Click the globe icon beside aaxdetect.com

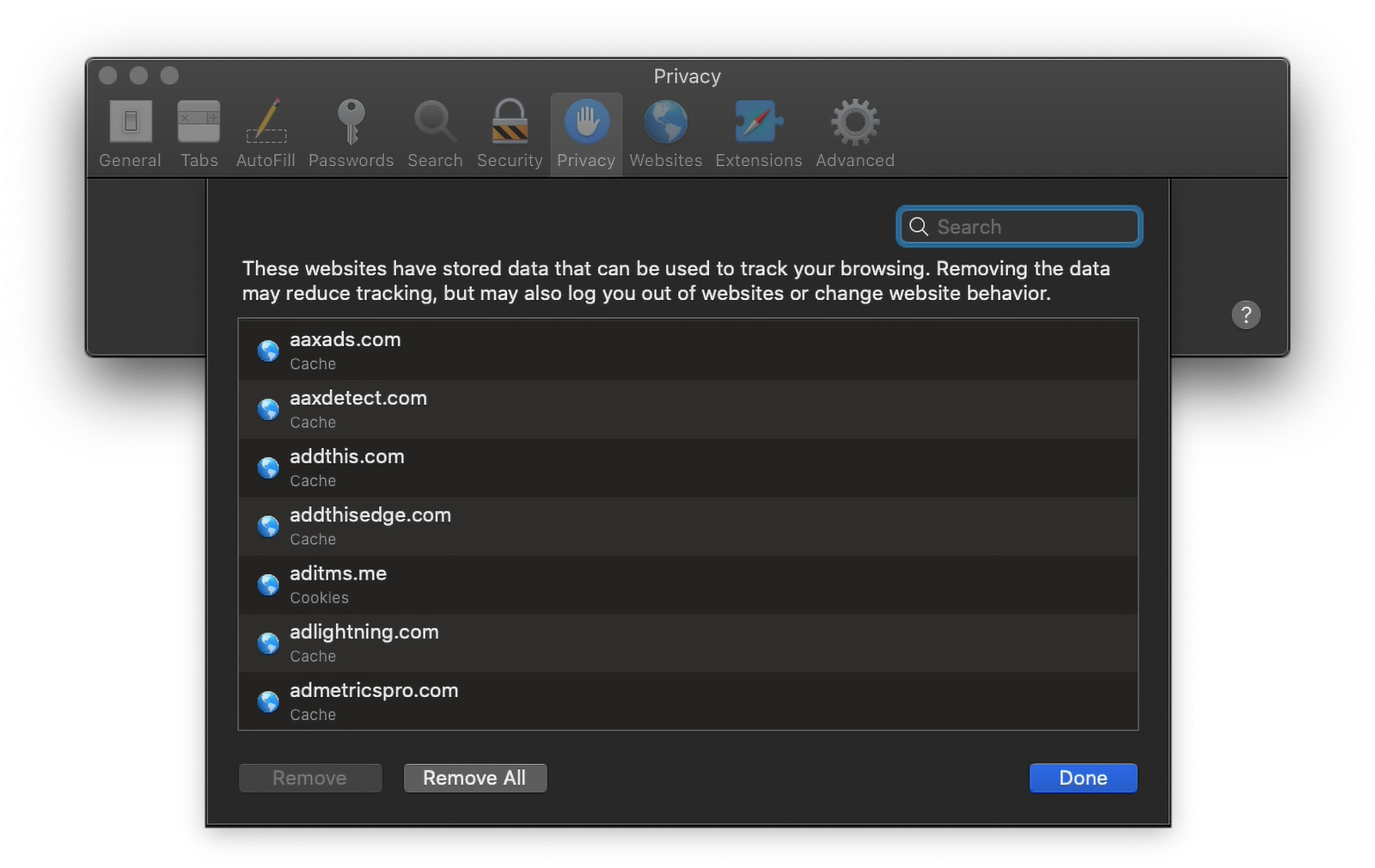point(268,409)
